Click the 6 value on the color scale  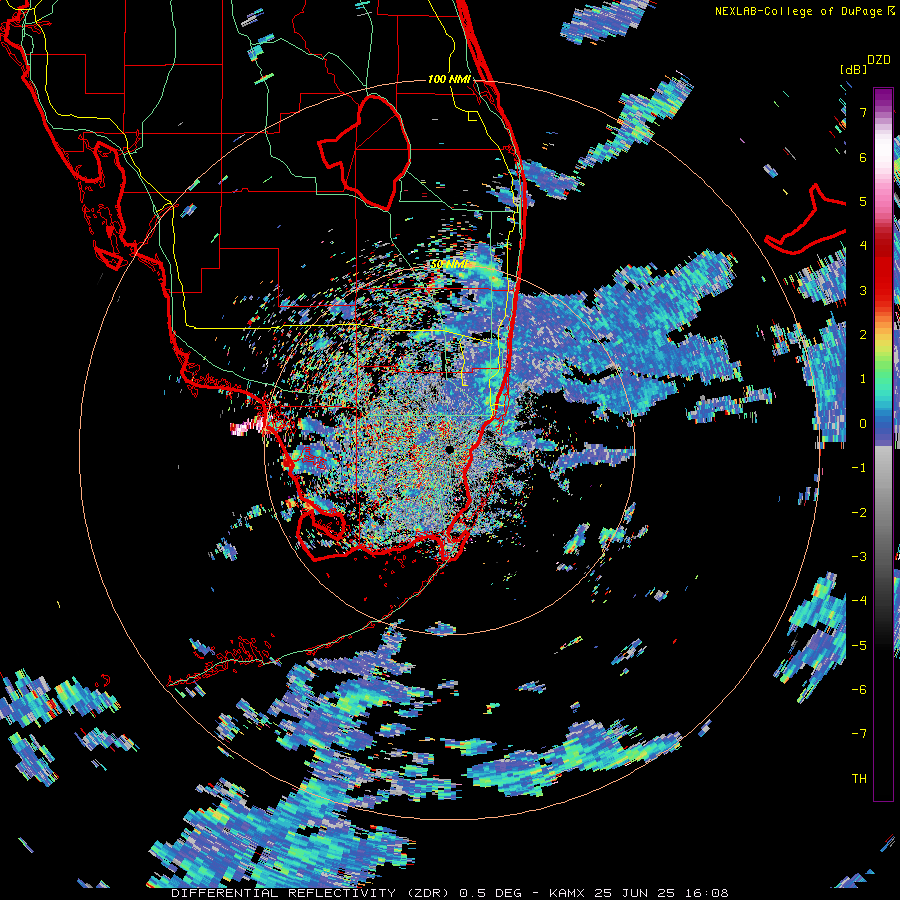(x=863, y=157)
